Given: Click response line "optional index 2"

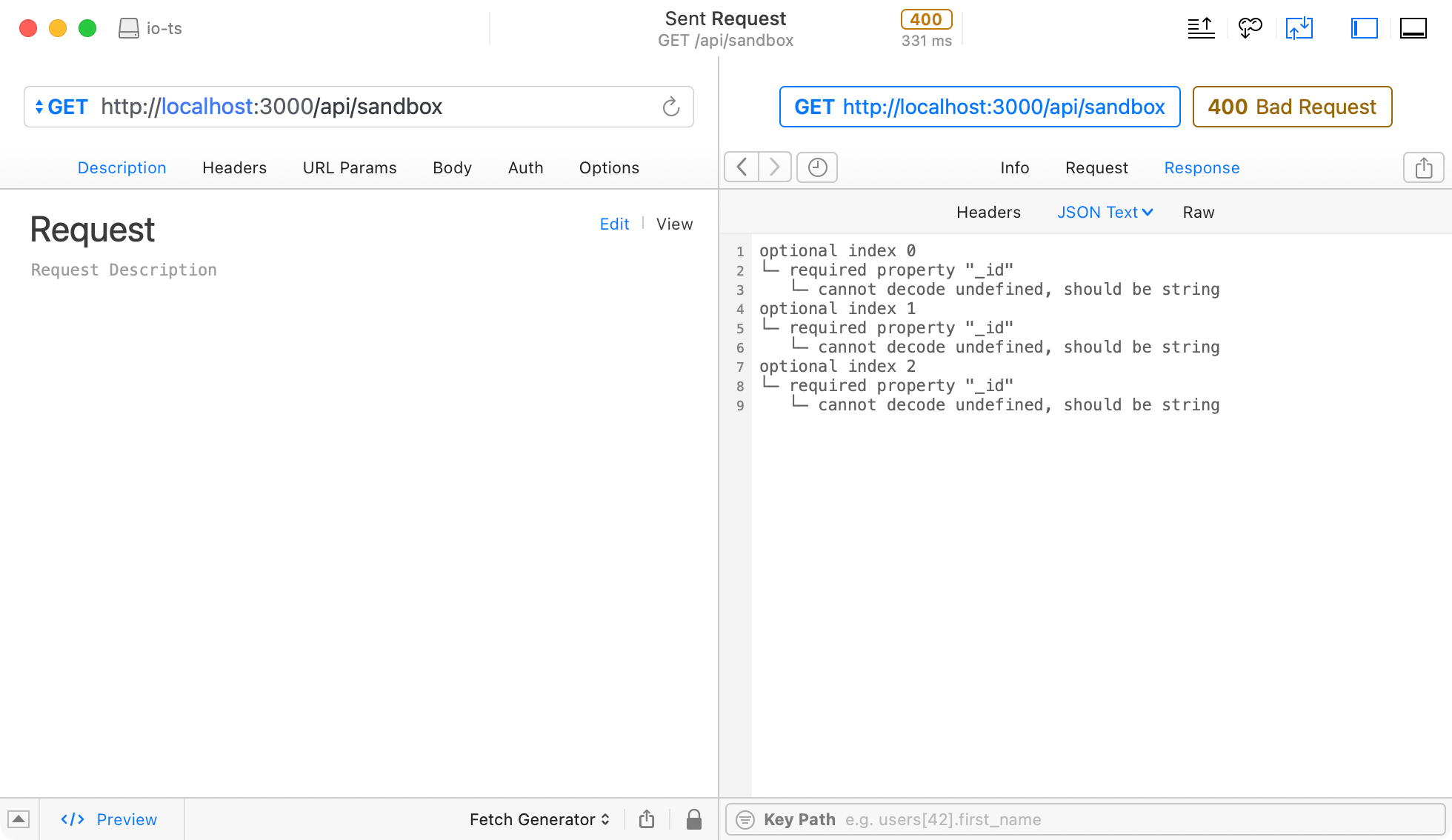Looking at the screenshot, I should (837, 367).
